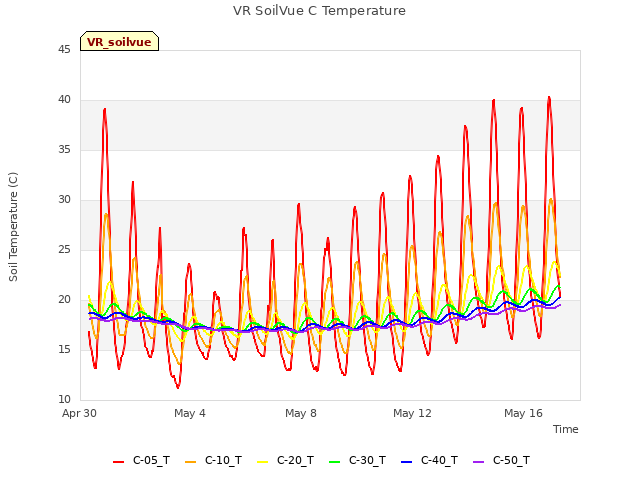Screen dimensions: 640x480
Task: Toggle the C-40_T series label
Action: tap(439, 460)
